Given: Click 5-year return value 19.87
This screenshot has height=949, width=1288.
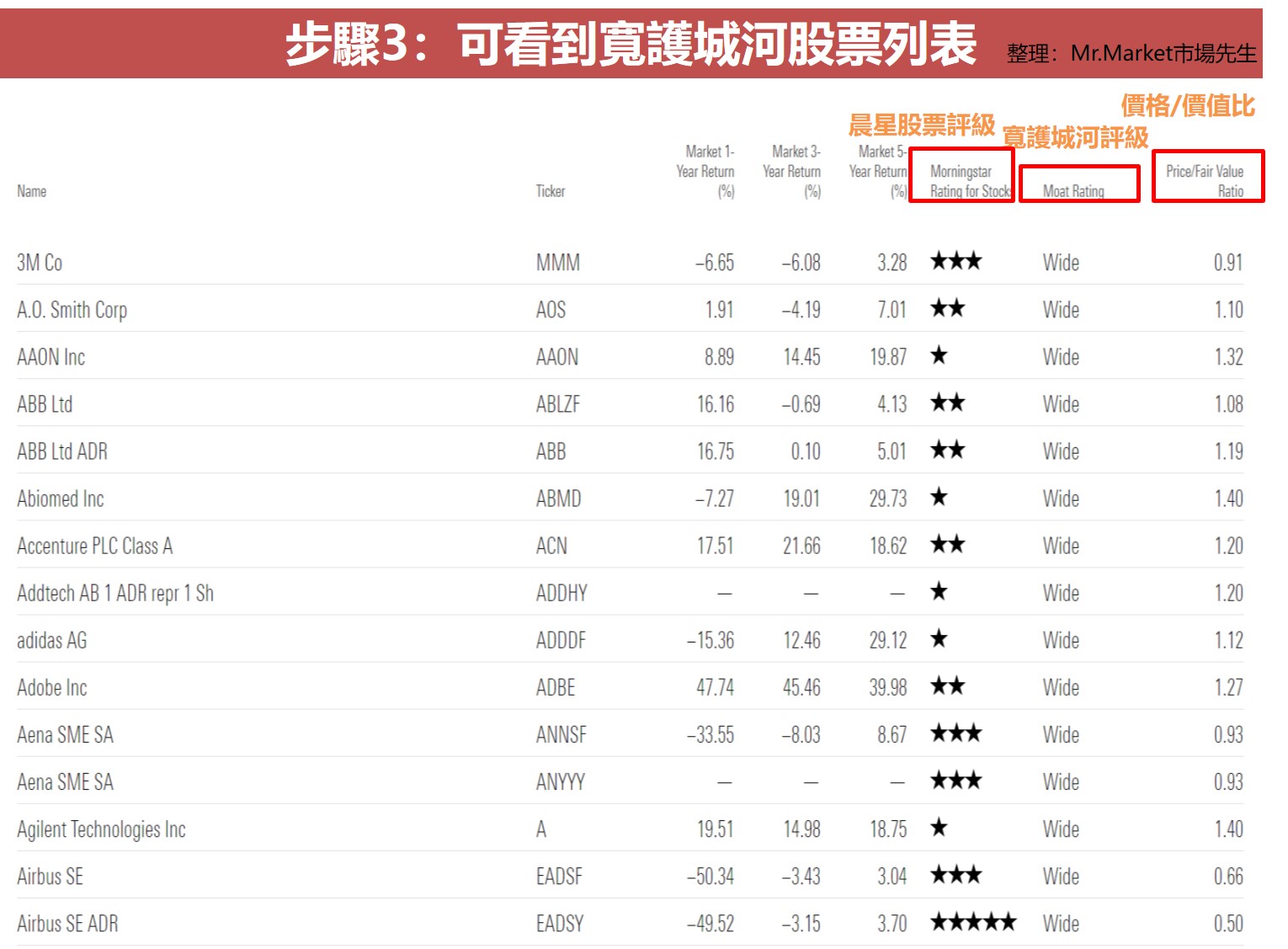Looking at the screenshot, I should click(888, 357).
